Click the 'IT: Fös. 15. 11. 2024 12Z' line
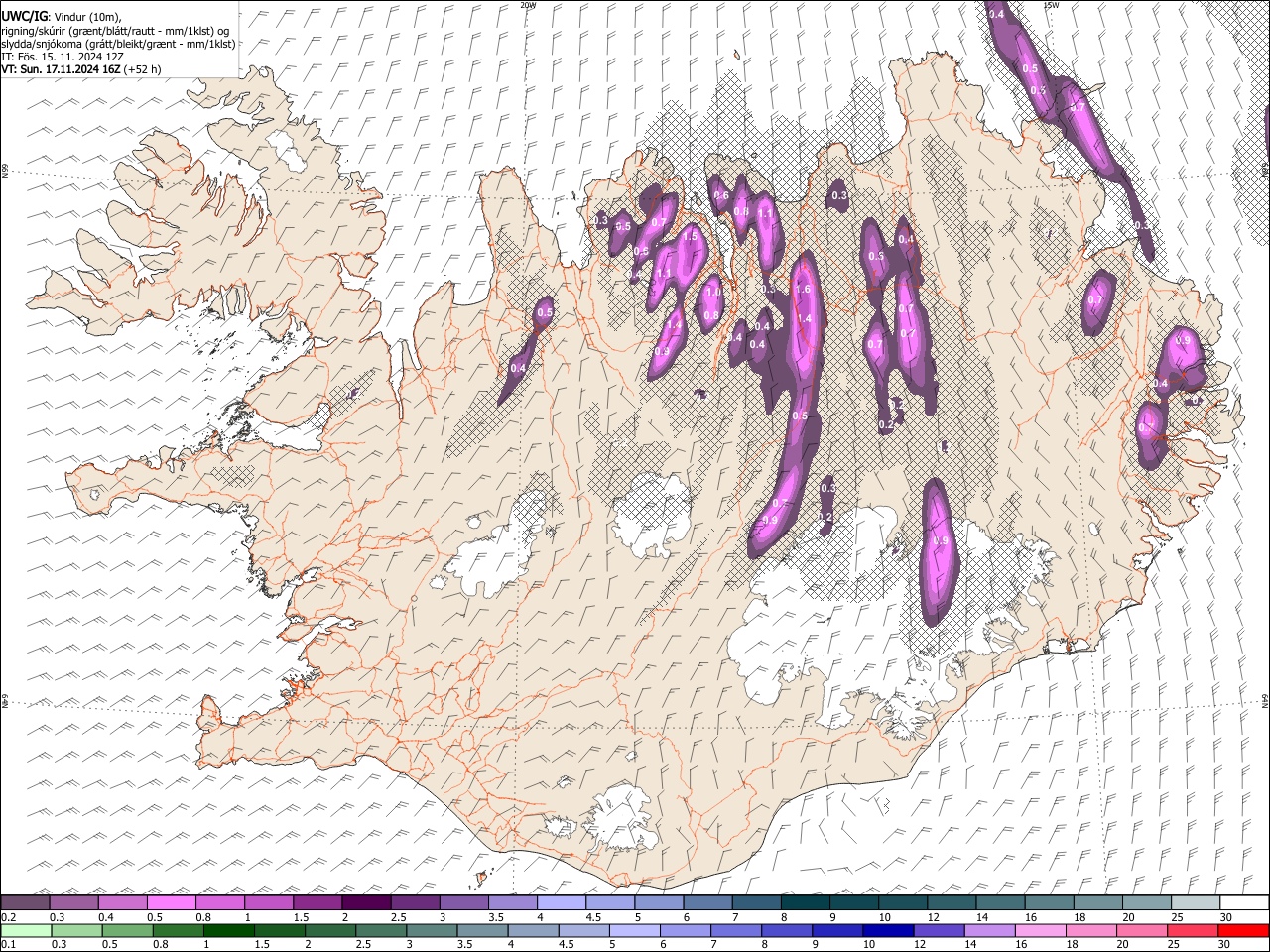This screenshot has height=952, width=1270. click(x=63, y=57)
